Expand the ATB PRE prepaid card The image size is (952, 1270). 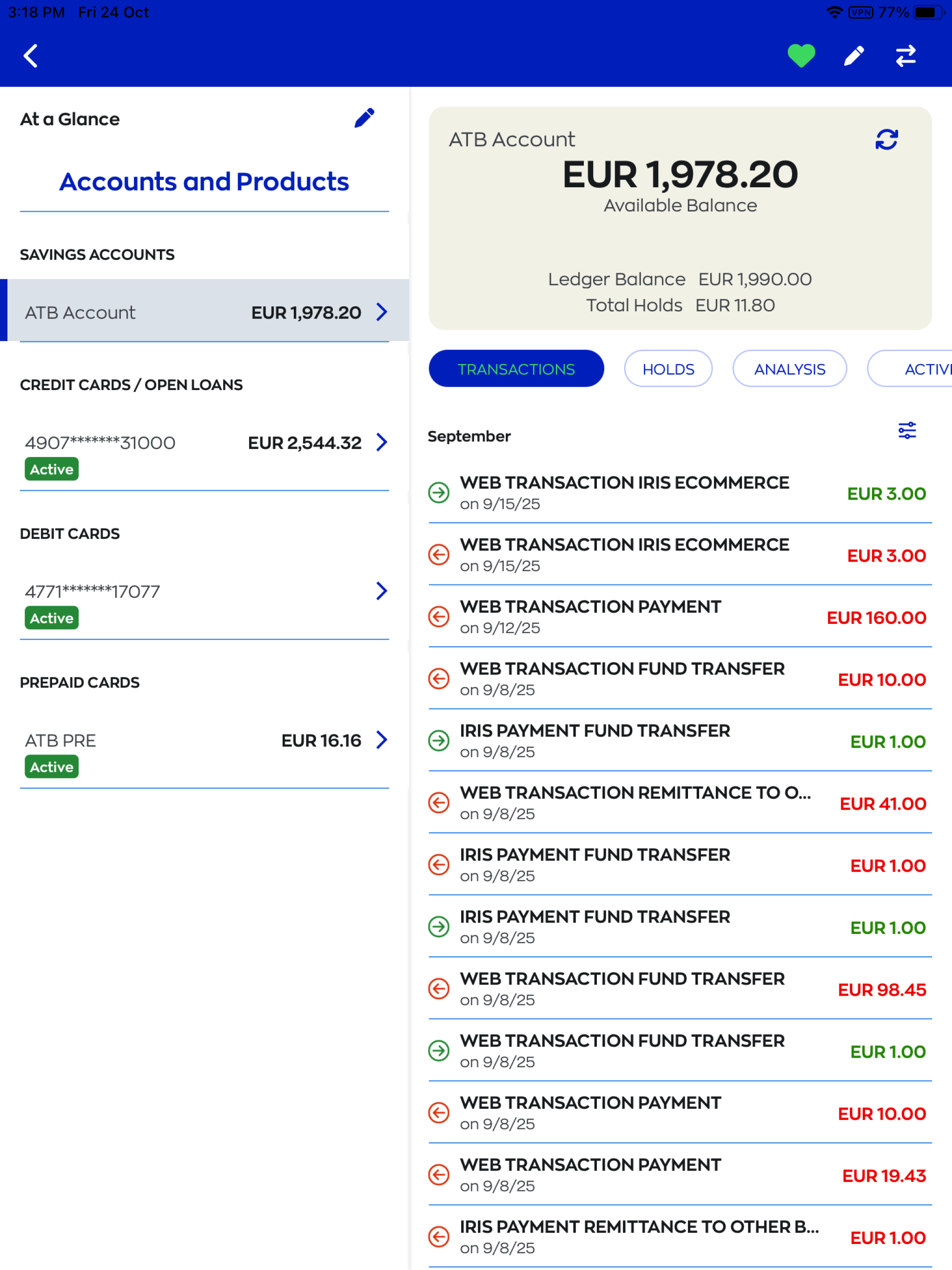[x=204, y=741]
